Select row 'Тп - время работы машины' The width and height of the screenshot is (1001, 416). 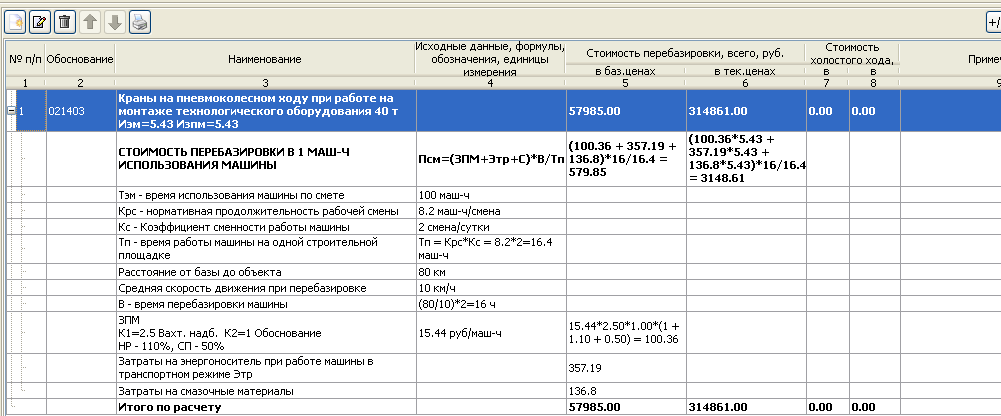pyautogui.click(x=266, y=249)
